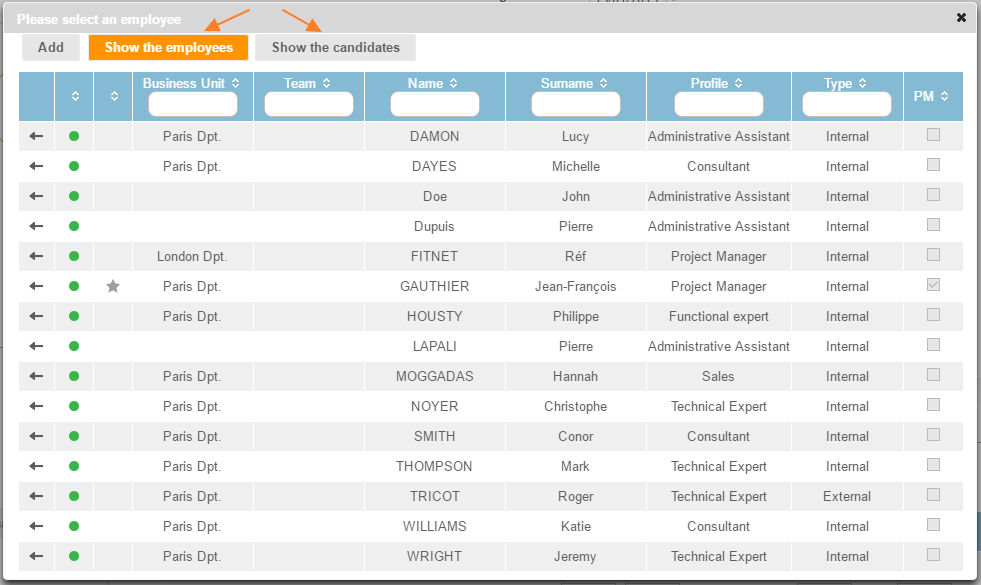Click green status dot in SMITH row
Screen dimensions: 981x585
pyautogui.click(x=74, y=436)
